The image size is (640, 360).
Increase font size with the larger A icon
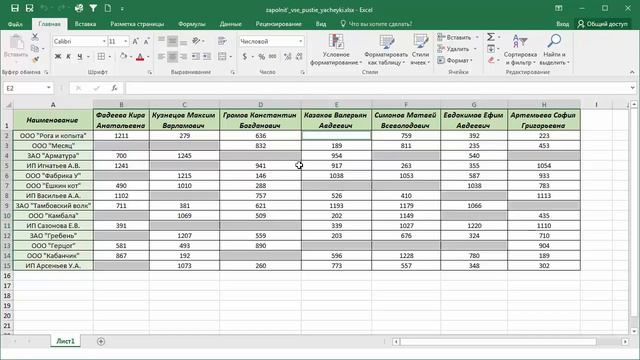[136, 41]
